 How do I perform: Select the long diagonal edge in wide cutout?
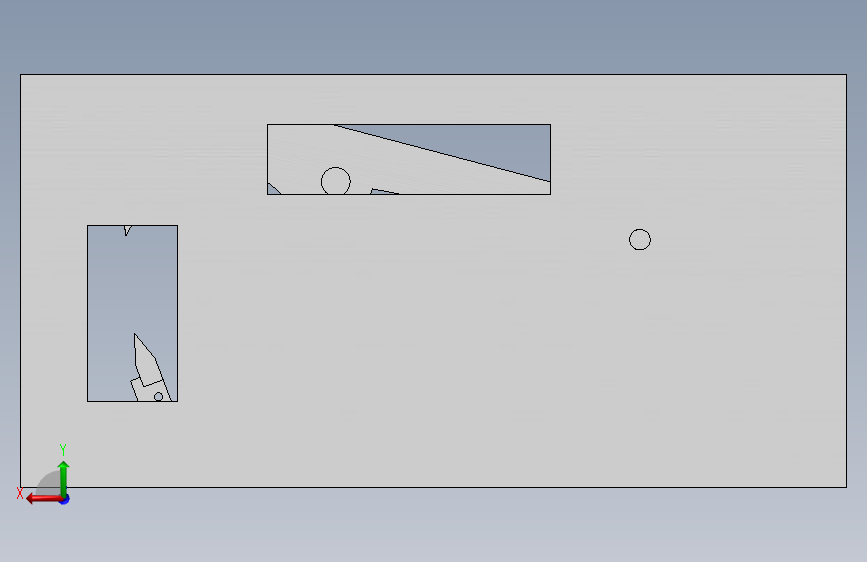(442, 153)
